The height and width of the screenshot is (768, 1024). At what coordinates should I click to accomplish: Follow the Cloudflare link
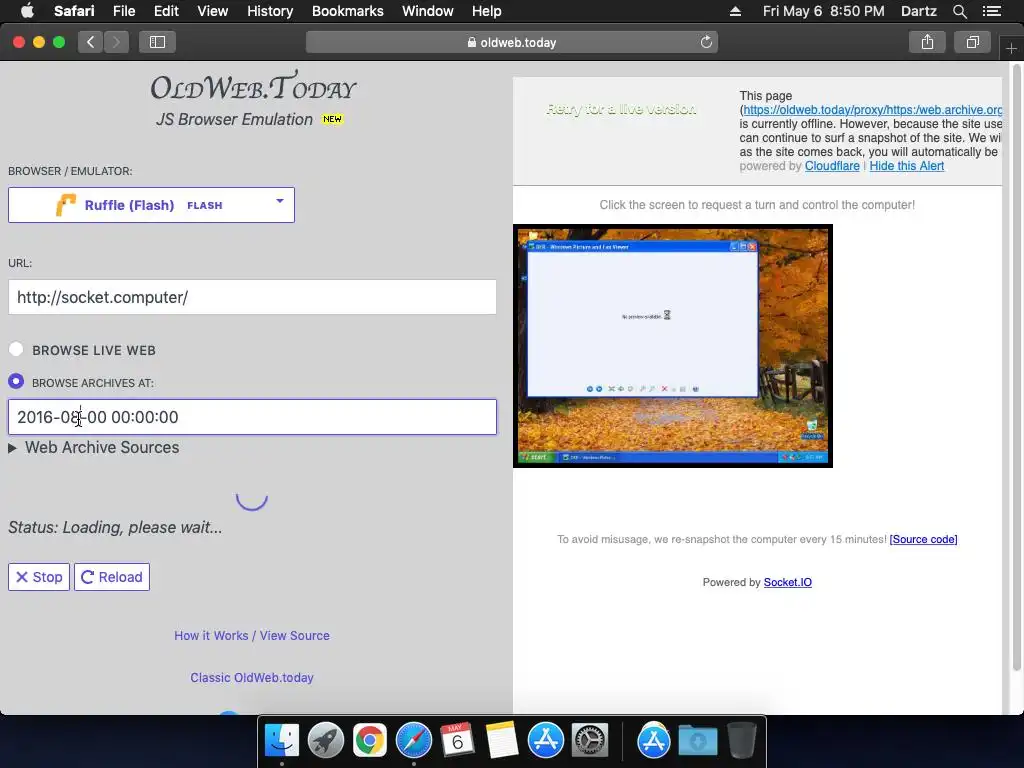(x=832, y=166)
